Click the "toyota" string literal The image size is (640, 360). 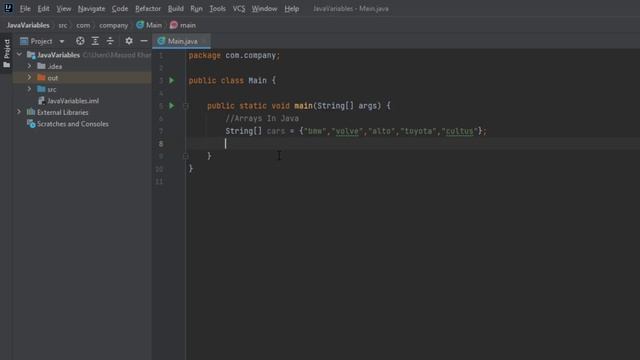418,131
